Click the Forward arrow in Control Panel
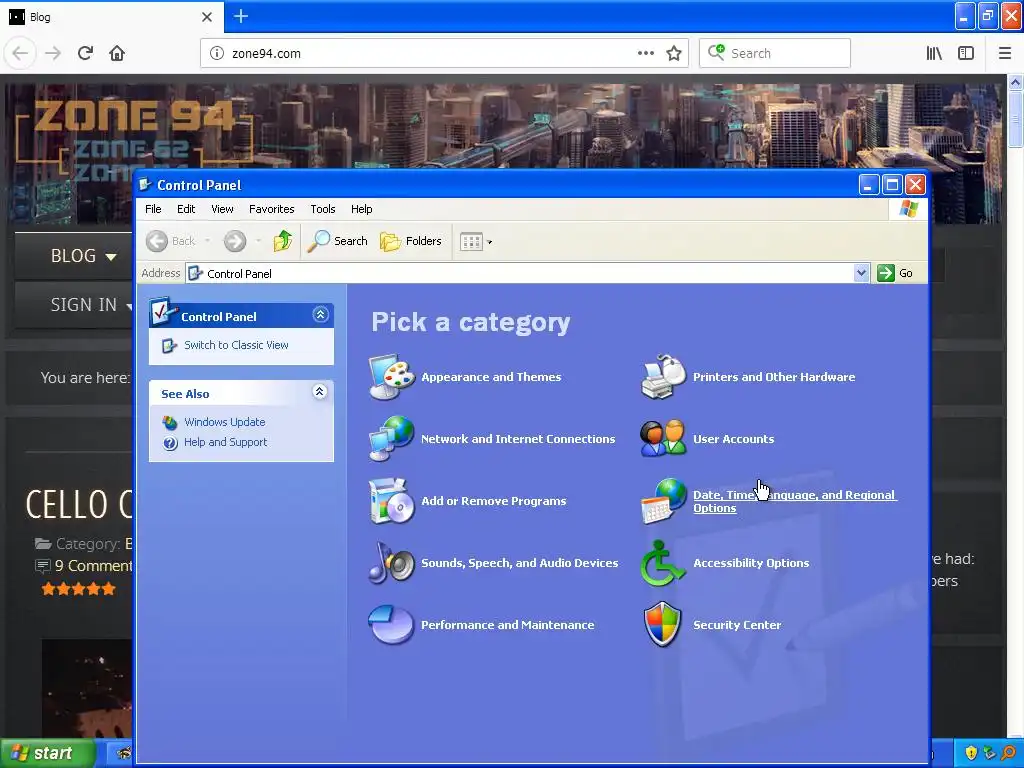This screenshot has height=768, width=1024. tap(235, 241)
